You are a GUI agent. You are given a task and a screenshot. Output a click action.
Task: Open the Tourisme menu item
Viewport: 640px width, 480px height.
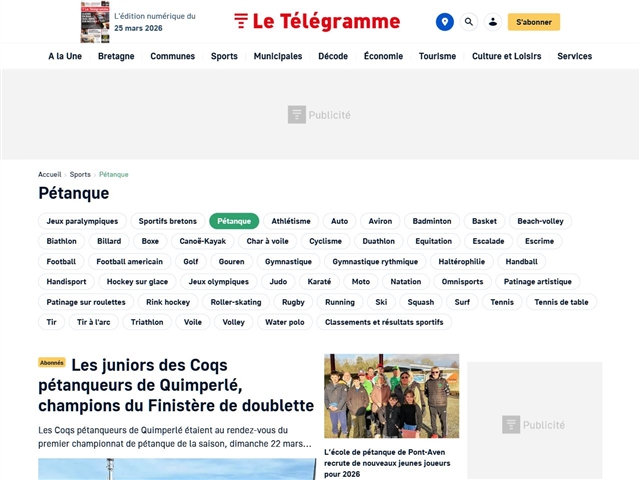(437, 56)
